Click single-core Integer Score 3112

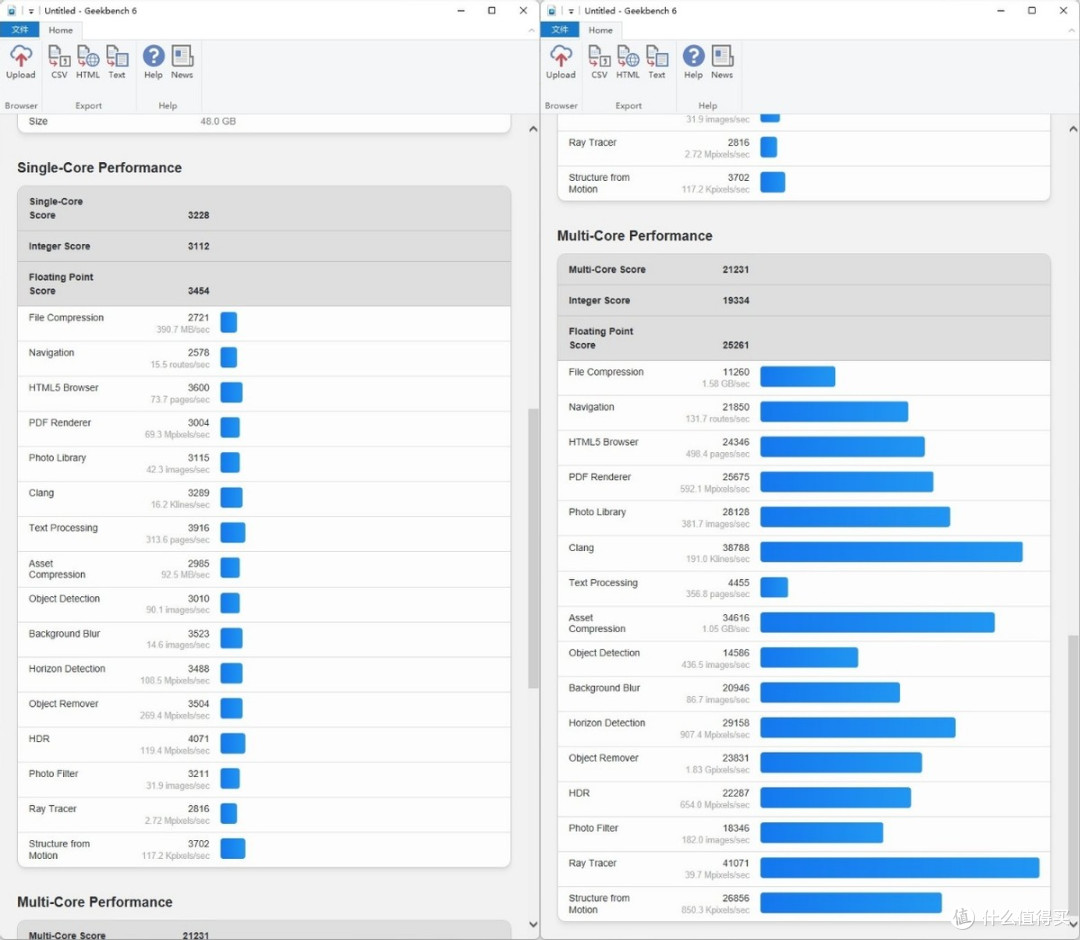pos(198,246)
